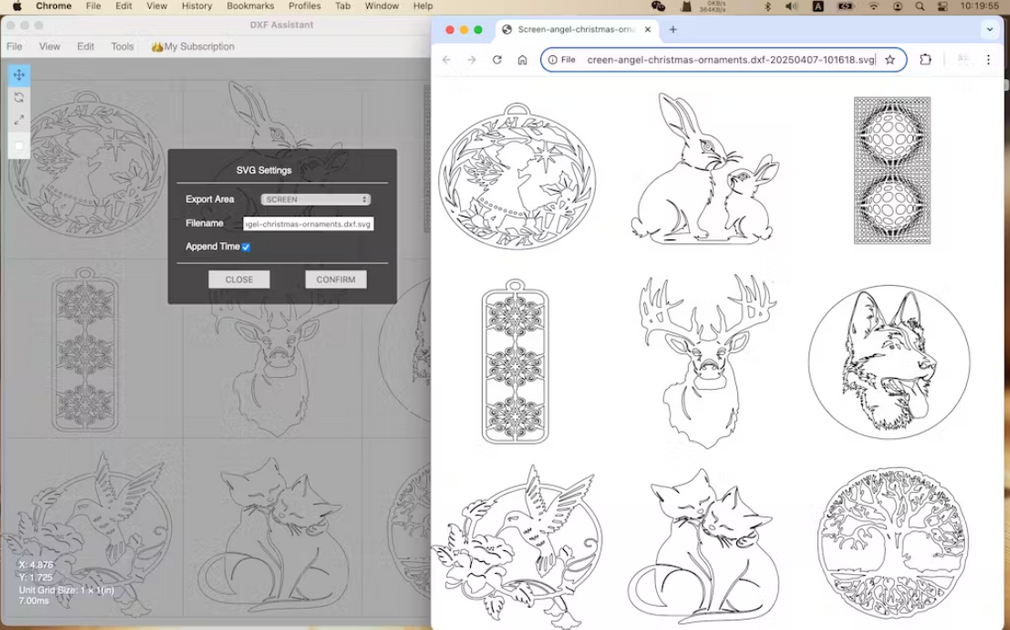Select the Rotate tool with circular arrows icon
Image resolution: width=1010 pixels, height=630 pixels.
tap(18, 97)
